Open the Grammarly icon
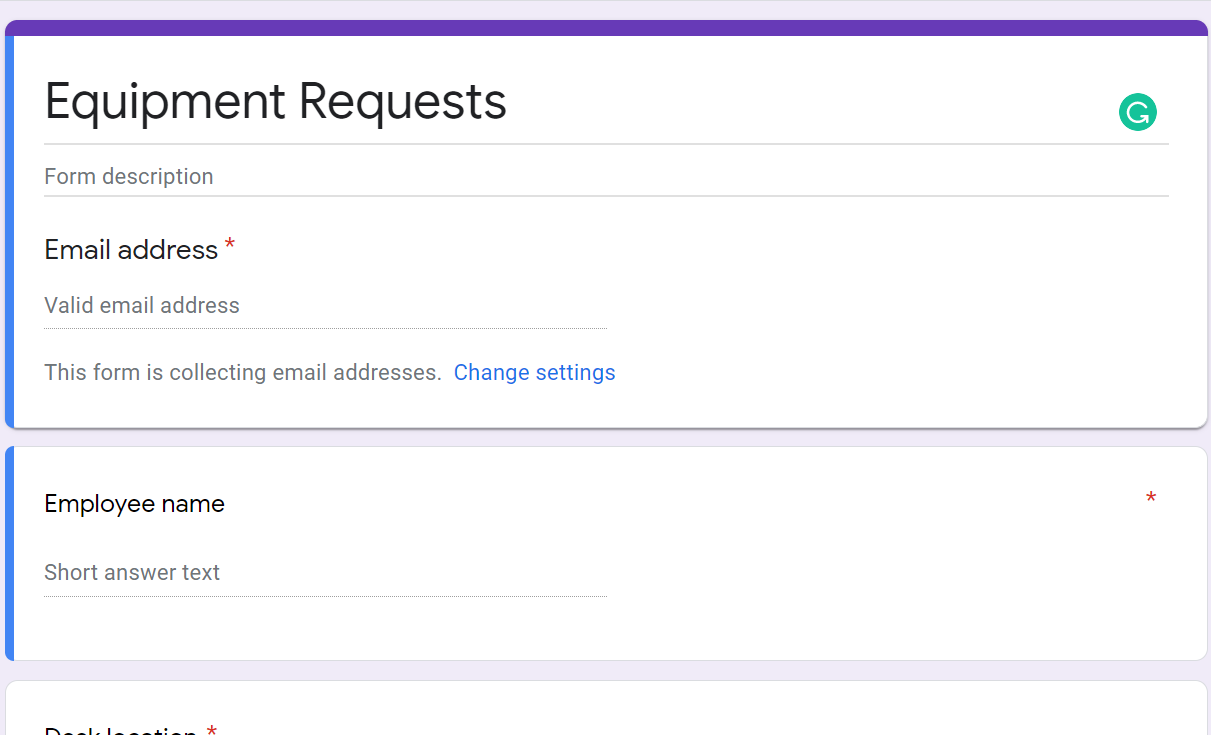The width and height of the screenshot is (1211, 735). click(1137, 112)
